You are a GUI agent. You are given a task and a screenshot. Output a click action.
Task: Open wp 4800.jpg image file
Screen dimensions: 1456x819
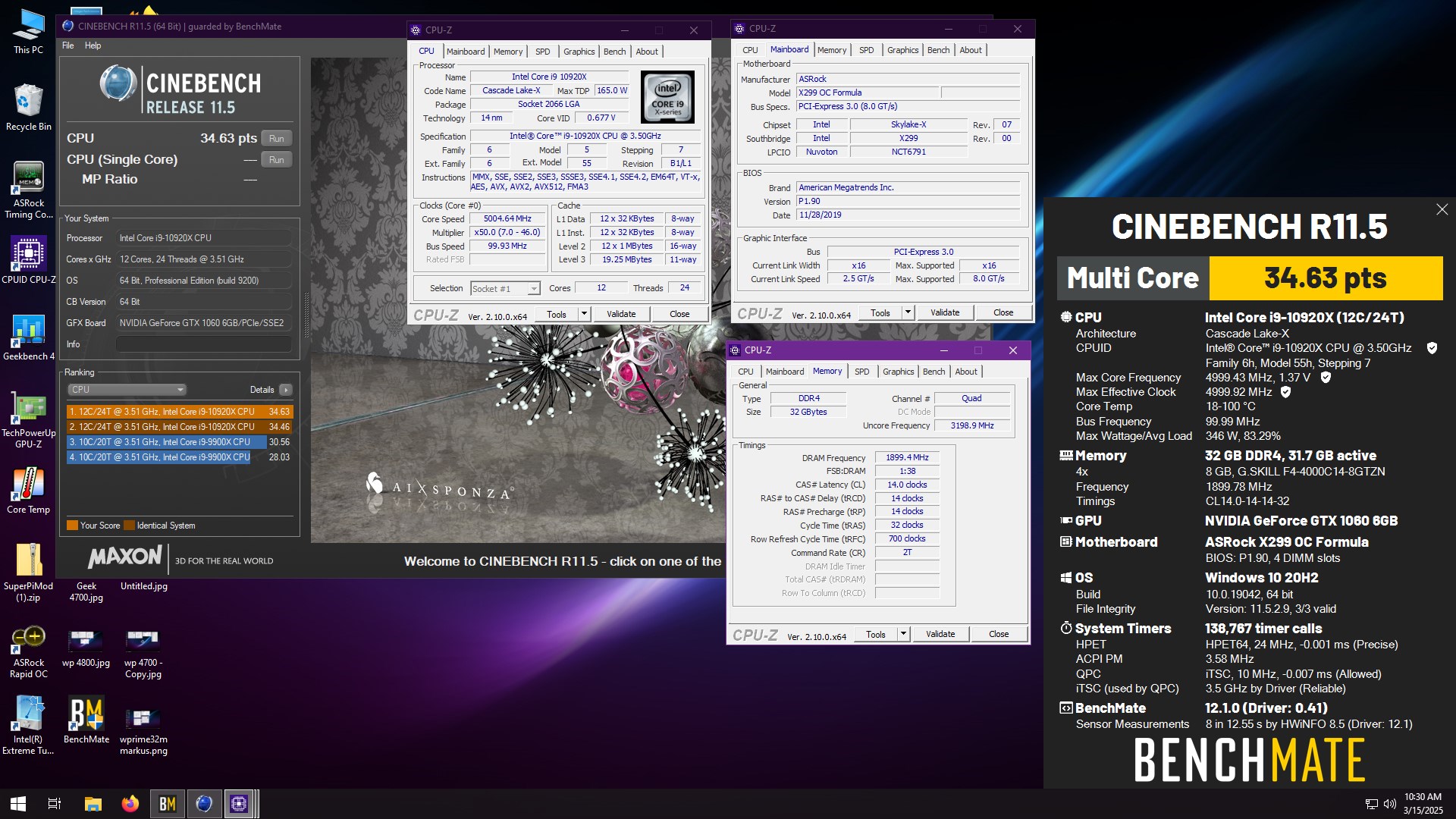point(86,648)
